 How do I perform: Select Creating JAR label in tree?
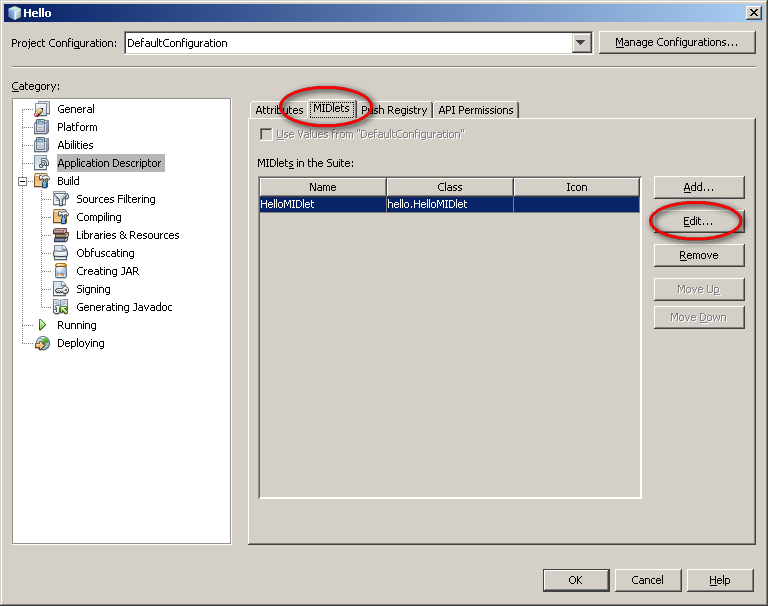[x=108, y=271]
